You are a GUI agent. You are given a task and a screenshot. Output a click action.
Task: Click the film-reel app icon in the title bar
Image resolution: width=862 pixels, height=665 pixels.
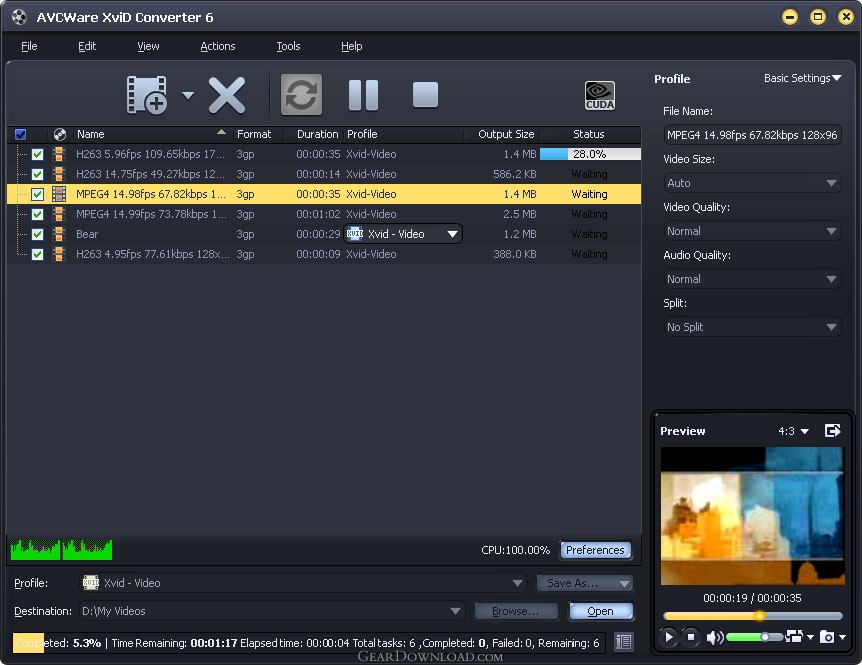tap(19, 17)
